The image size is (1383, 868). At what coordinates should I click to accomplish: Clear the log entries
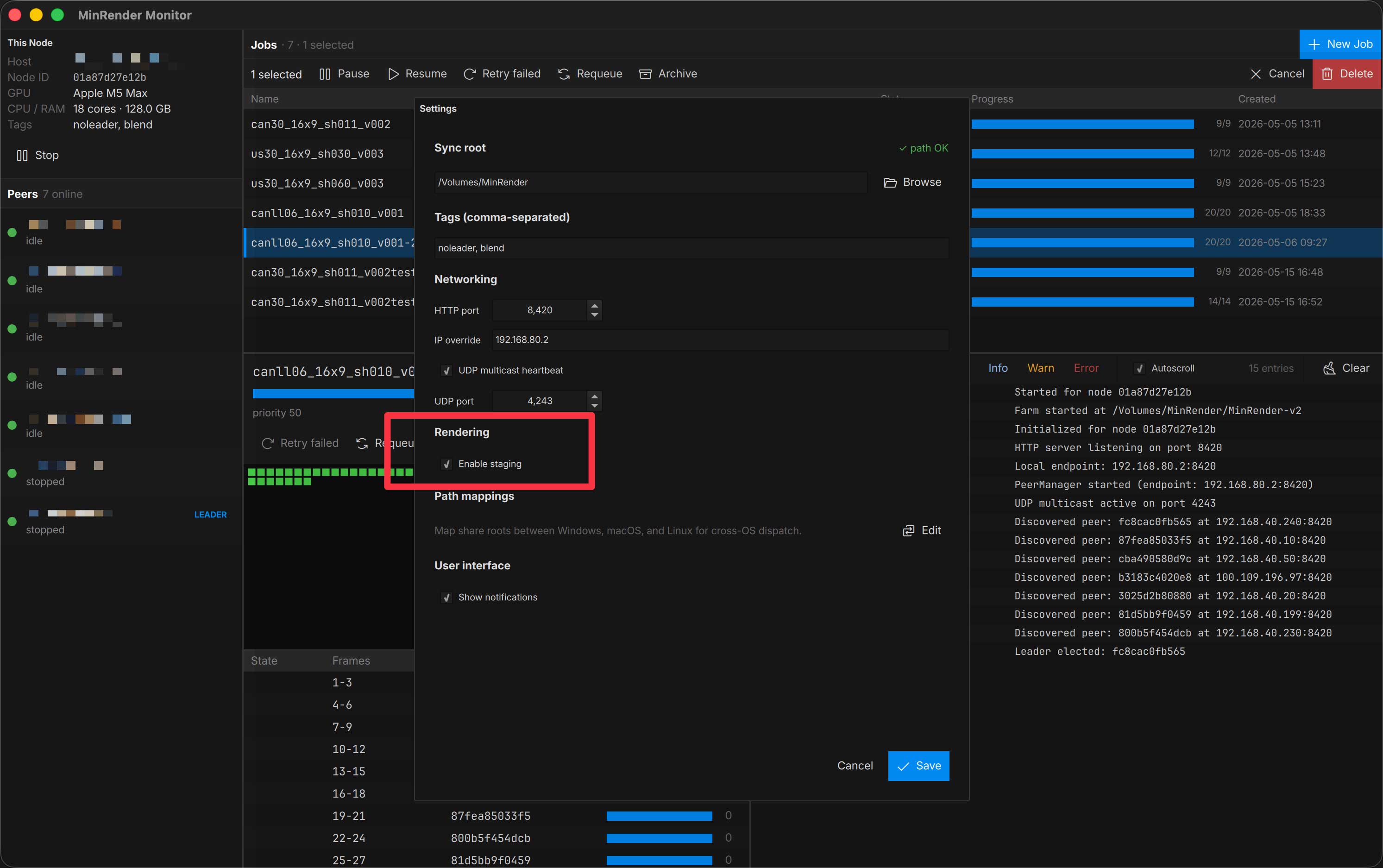(x=1345, y=368)
